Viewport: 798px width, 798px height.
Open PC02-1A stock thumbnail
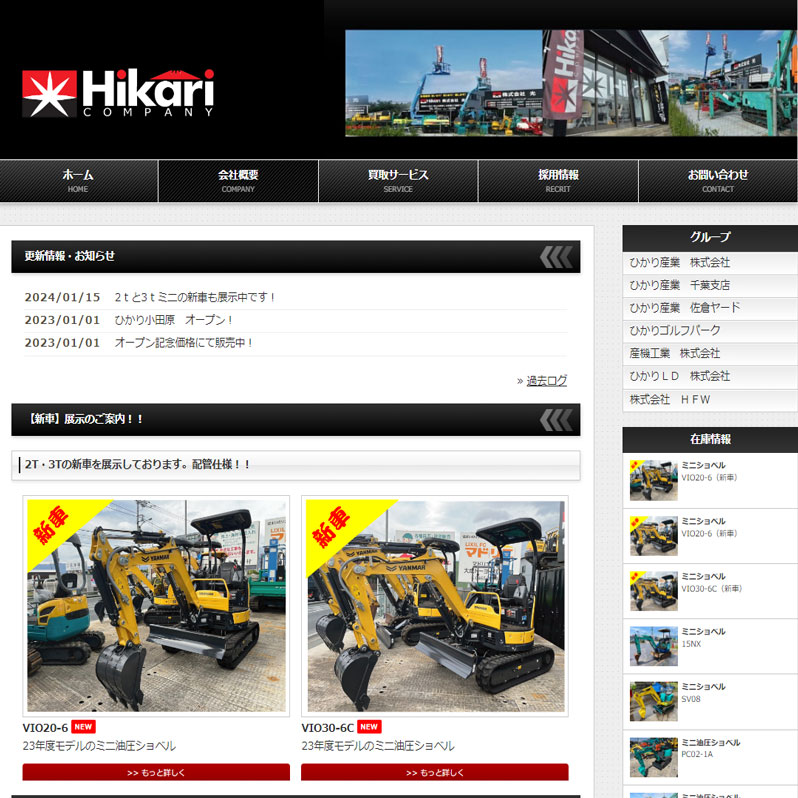click(x=654, y=757)
